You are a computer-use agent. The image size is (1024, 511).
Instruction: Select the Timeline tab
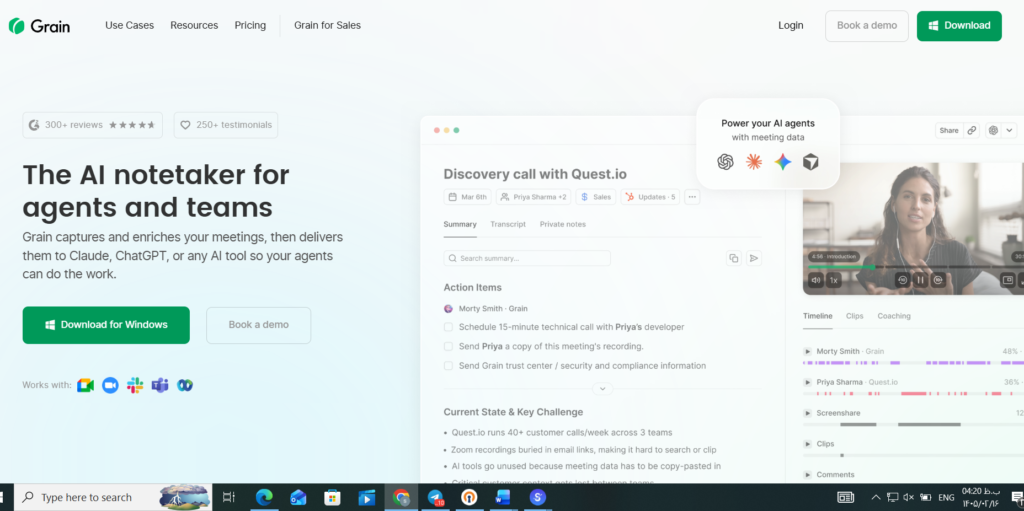pos(818,316)
